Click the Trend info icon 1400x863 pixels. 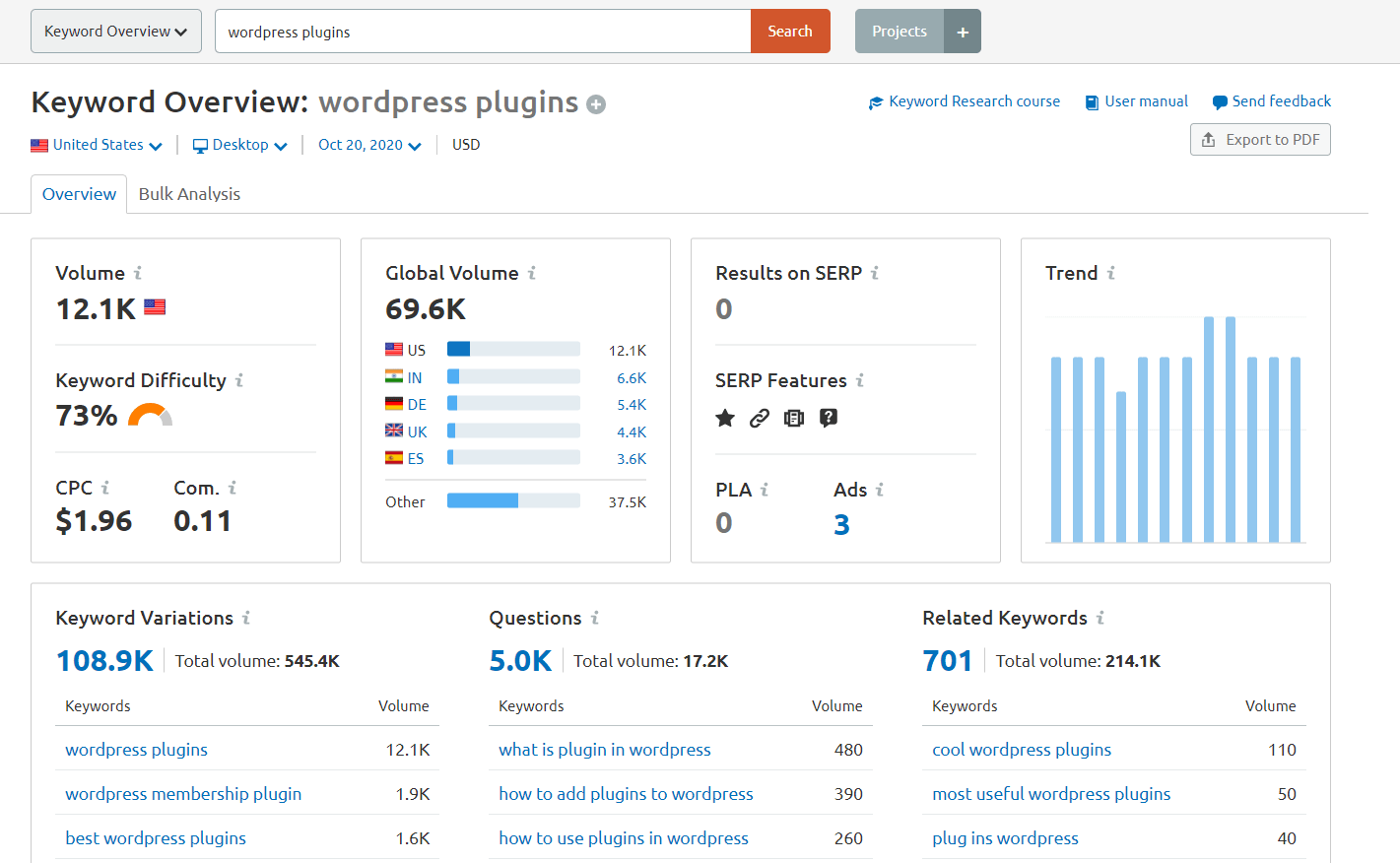pos(1111,273)
